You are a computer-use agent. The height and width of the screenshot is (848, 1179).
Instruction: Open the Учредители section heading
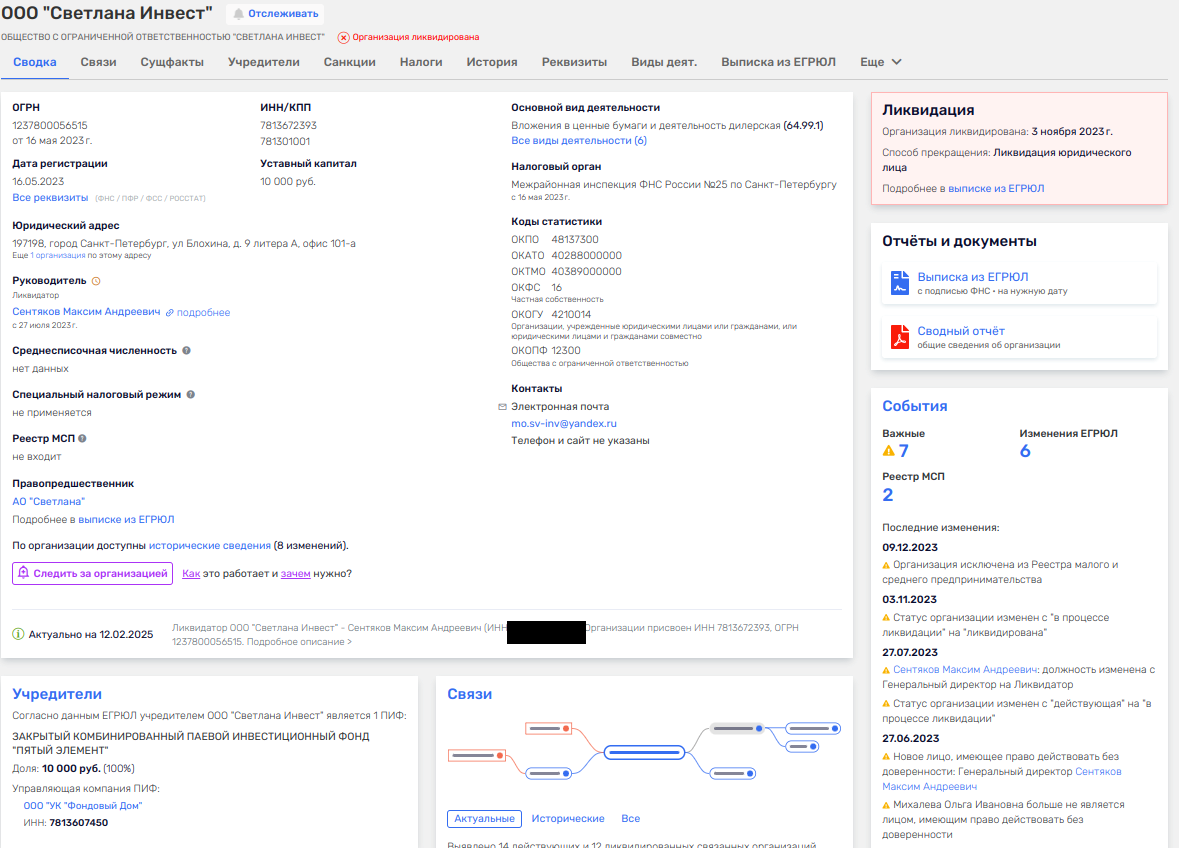pyautogui.click(x=57, y=694)
